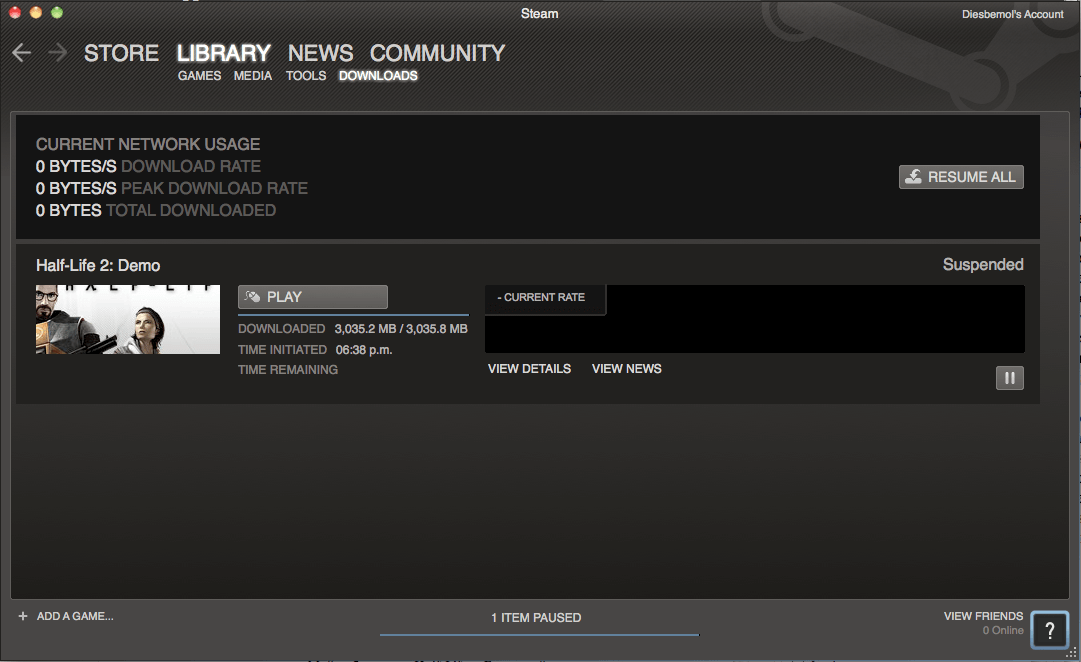The width and height of the screenshot is (1081, 662).
Task: Open the LIBRARY section
Action: click(223, 53)
